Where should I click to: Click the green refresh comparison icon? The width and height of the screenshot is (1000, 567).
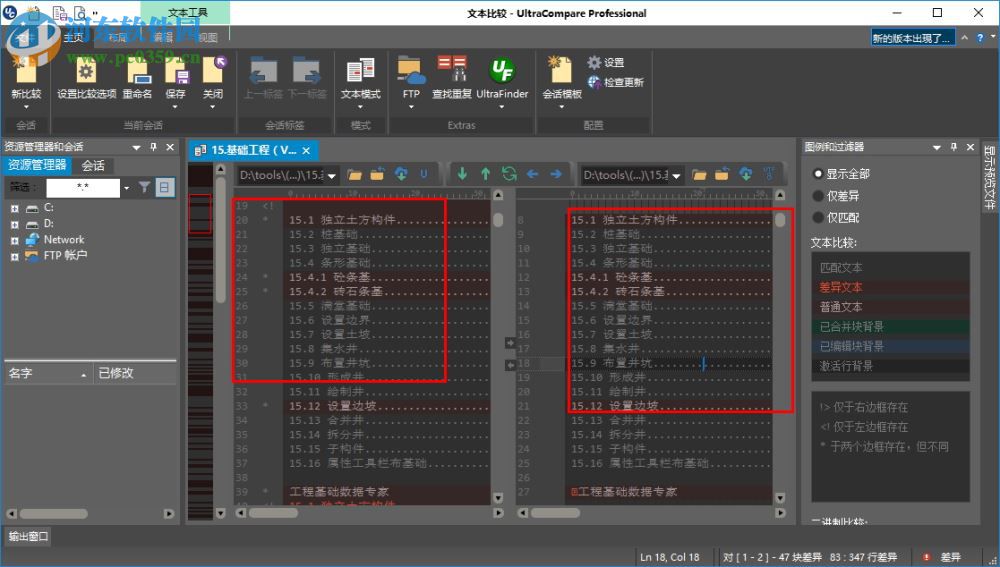(x=509, y=173)
